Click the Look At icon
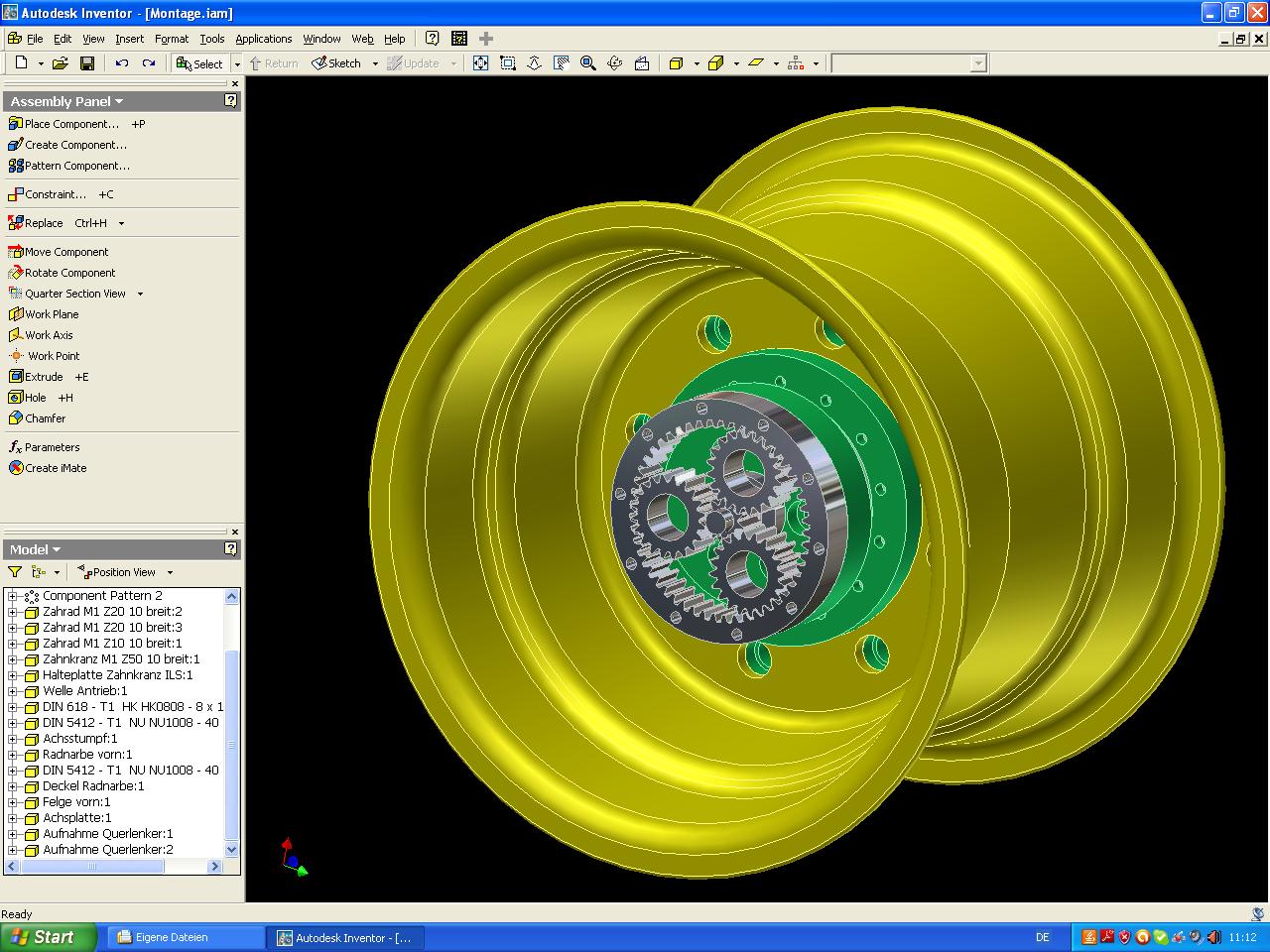 click(x=642, y=63)
